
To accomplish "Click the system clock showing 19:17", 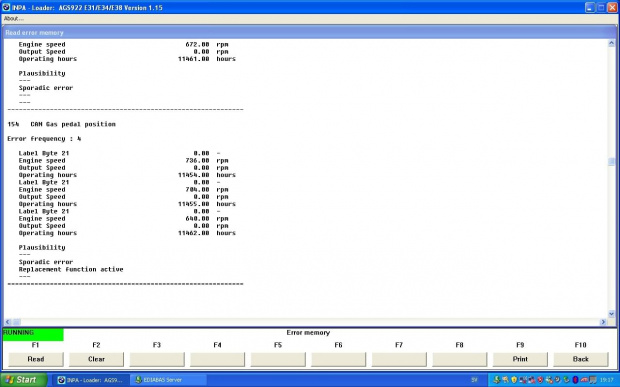I will [x=607, y=380].
